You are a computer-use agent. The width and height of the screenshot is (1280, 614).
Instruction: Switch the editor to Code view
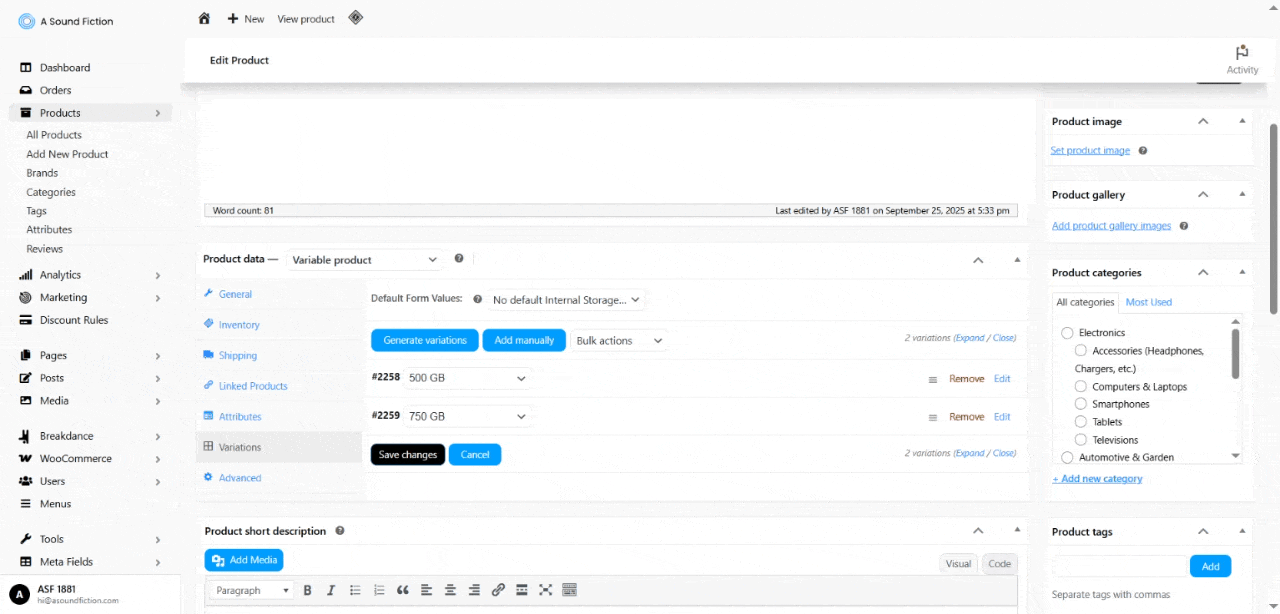(999, 563)
